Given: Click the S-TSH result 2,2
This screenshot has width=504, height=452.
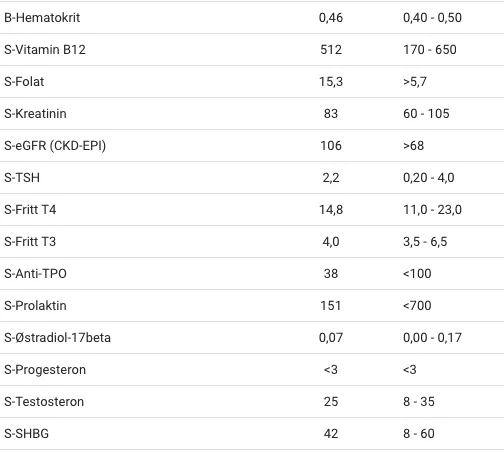Looking at the screenshot, I should (x=331, y=178).
